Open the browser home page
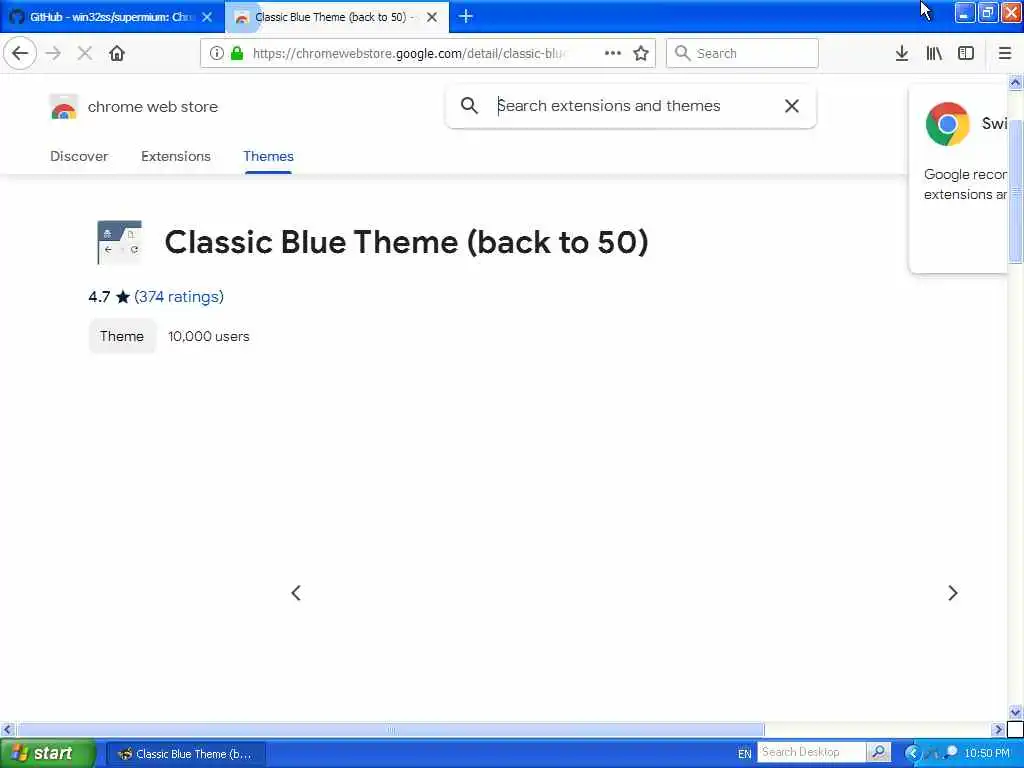1024x768 pixels. (x=117, y=53)
